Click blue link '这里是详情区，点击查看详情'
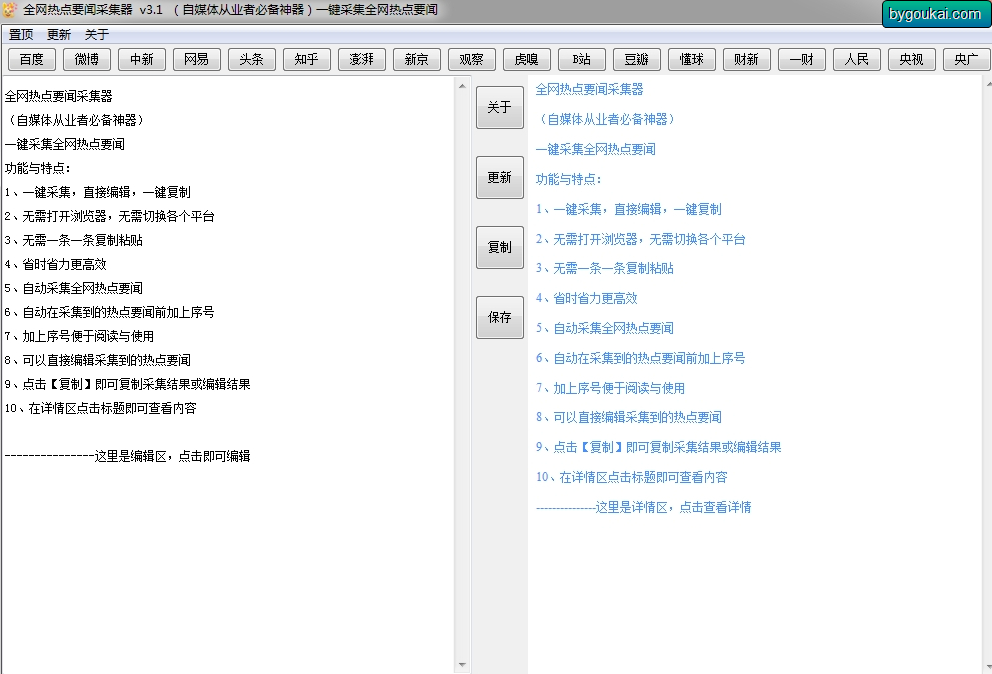This screenshot has width=992, height=674. [x=673, y=508]
